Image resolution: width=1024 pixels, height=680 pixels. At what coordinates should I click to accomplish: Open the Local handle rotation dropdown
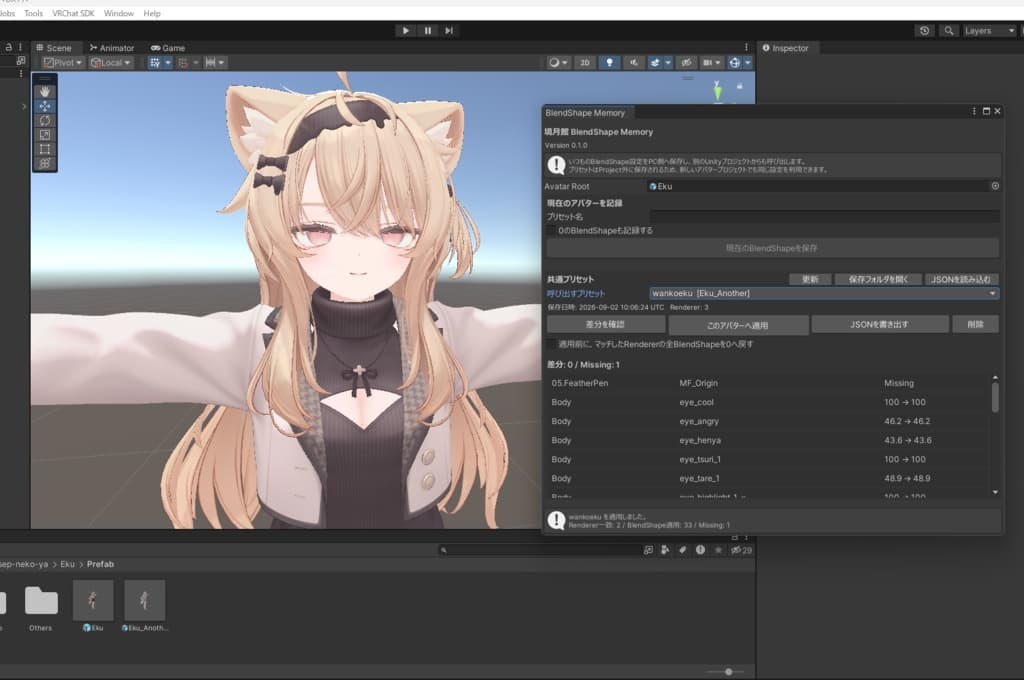[111, 63]
